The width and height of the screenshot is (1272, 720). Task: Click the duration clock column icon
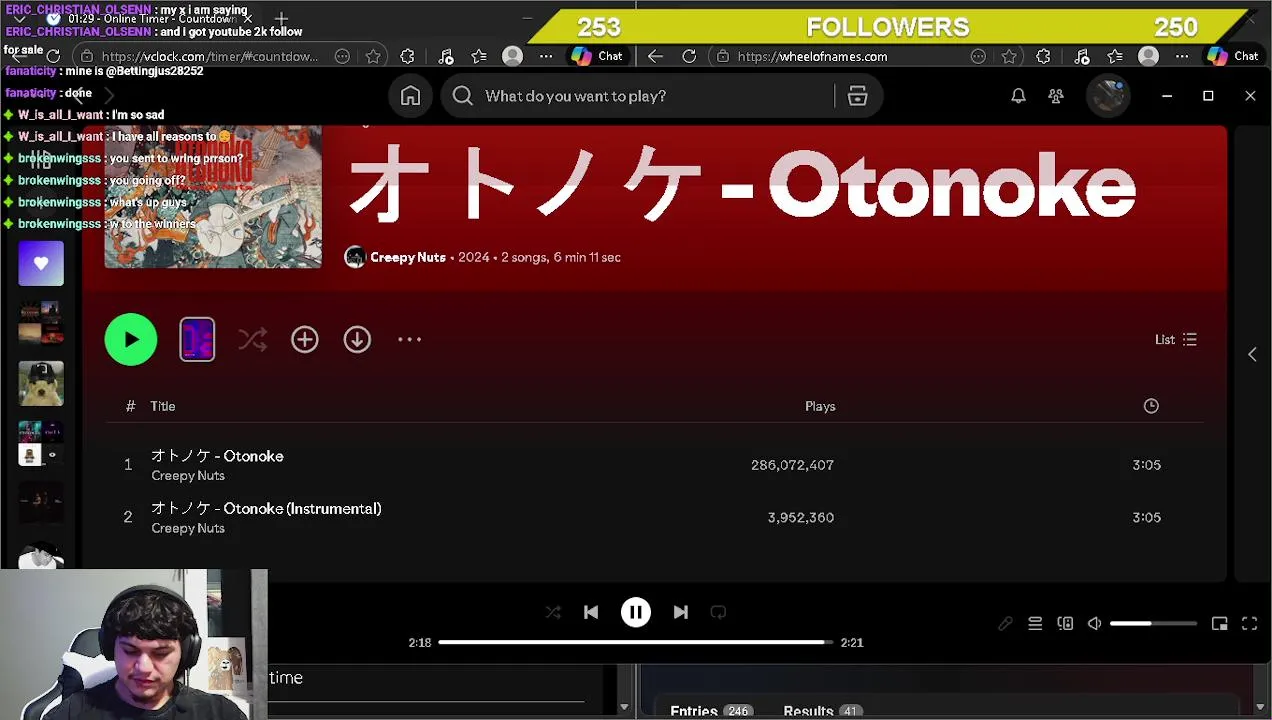click(x=1151, y=406)
